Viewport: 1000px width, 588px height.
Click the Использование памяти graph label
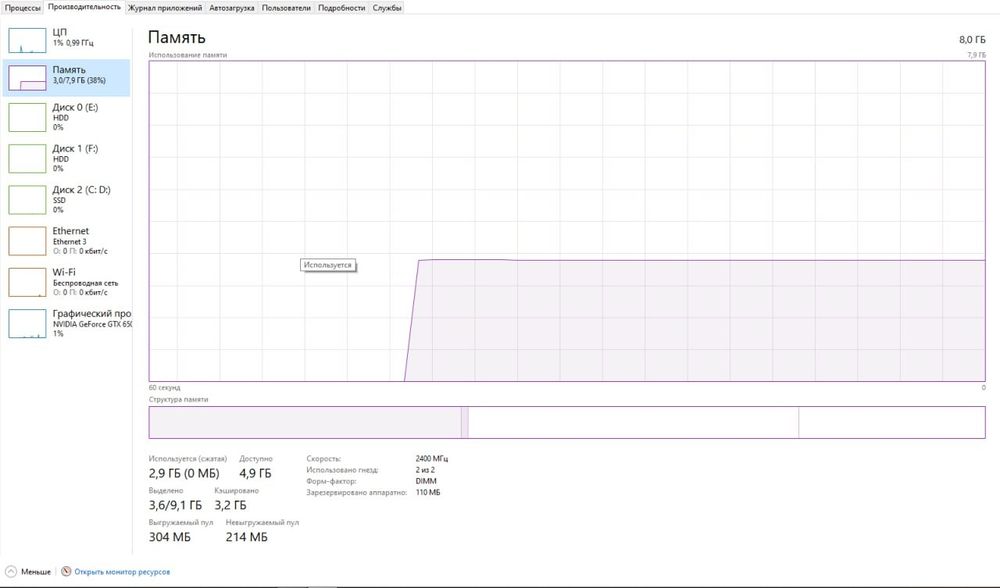click(x=188, y=55)
